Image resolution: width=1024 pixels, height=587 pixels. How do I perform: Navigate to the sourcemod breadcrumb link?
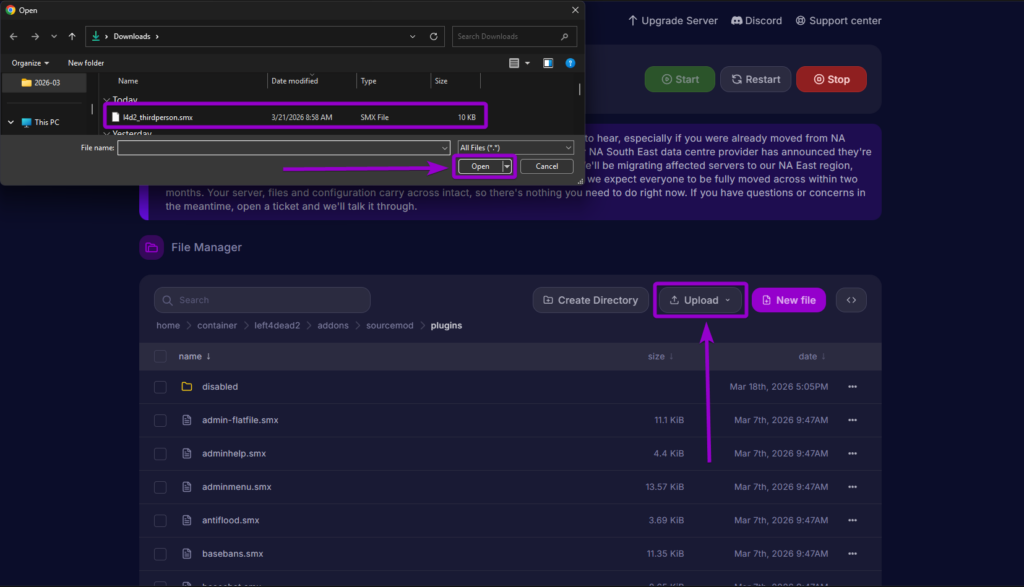[389, 325]
